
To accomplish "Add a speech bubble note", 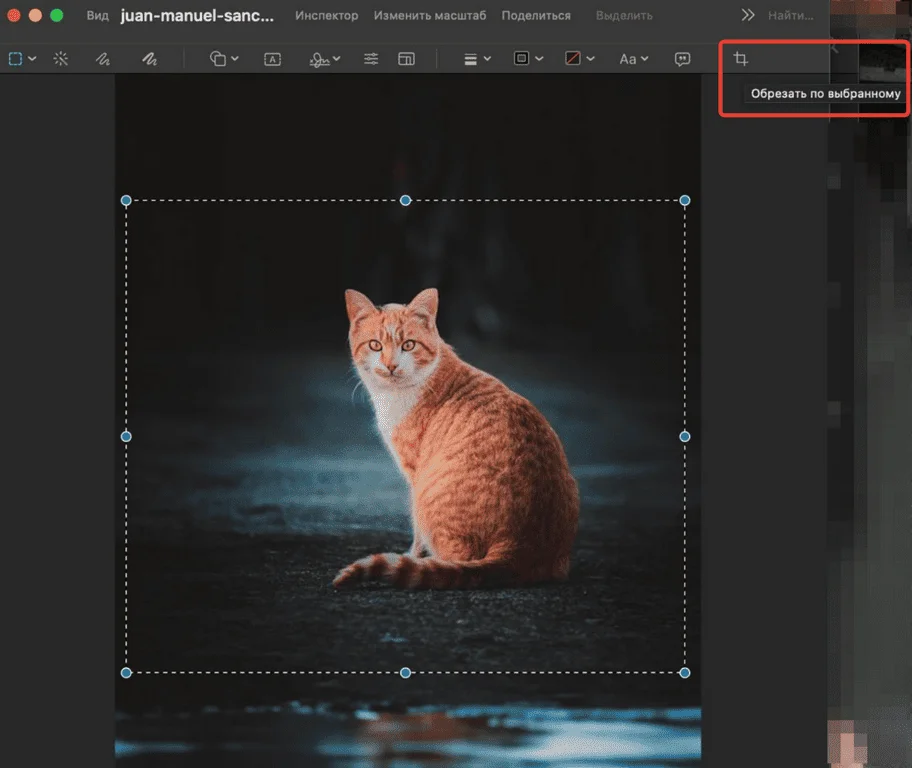I will click(x=682, y=59).
